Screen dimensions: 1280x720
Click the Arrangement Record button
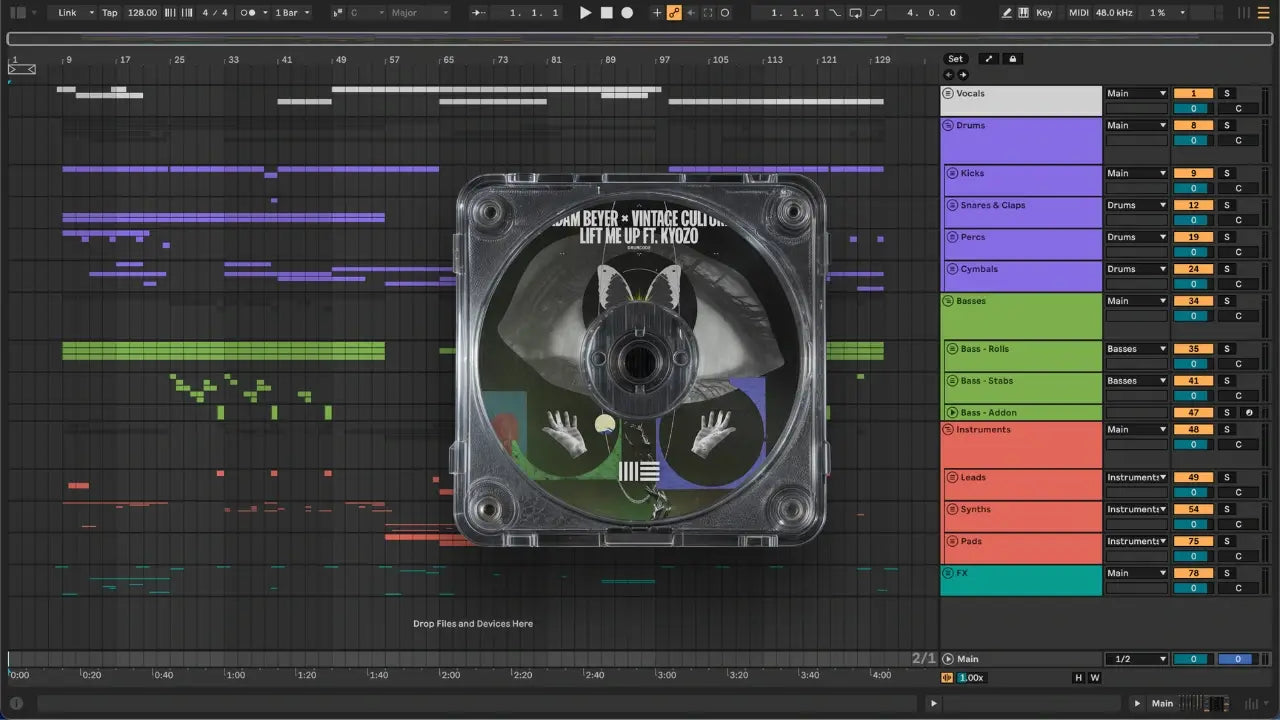pos(627,13)
